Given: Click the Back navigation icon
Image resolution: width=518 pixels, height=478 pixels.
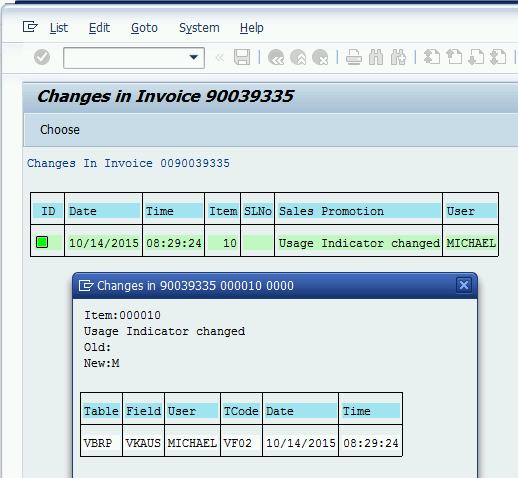Looking at the screenshot, I should tap(276, 57).
